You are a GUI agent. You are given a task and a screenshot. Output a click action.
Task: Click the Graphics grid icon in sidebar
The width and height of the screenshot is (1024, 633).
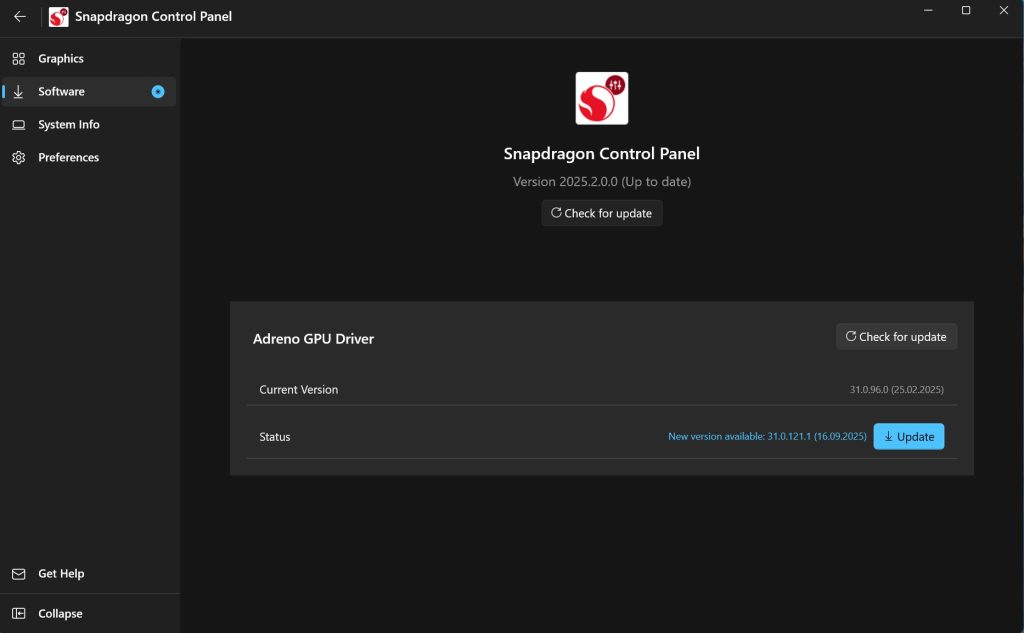(x=18, y=59)
